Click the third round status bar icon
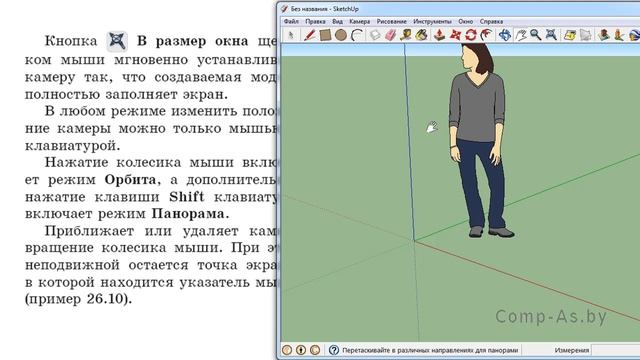This screenshot has width=640, height=360. point(315,350)
